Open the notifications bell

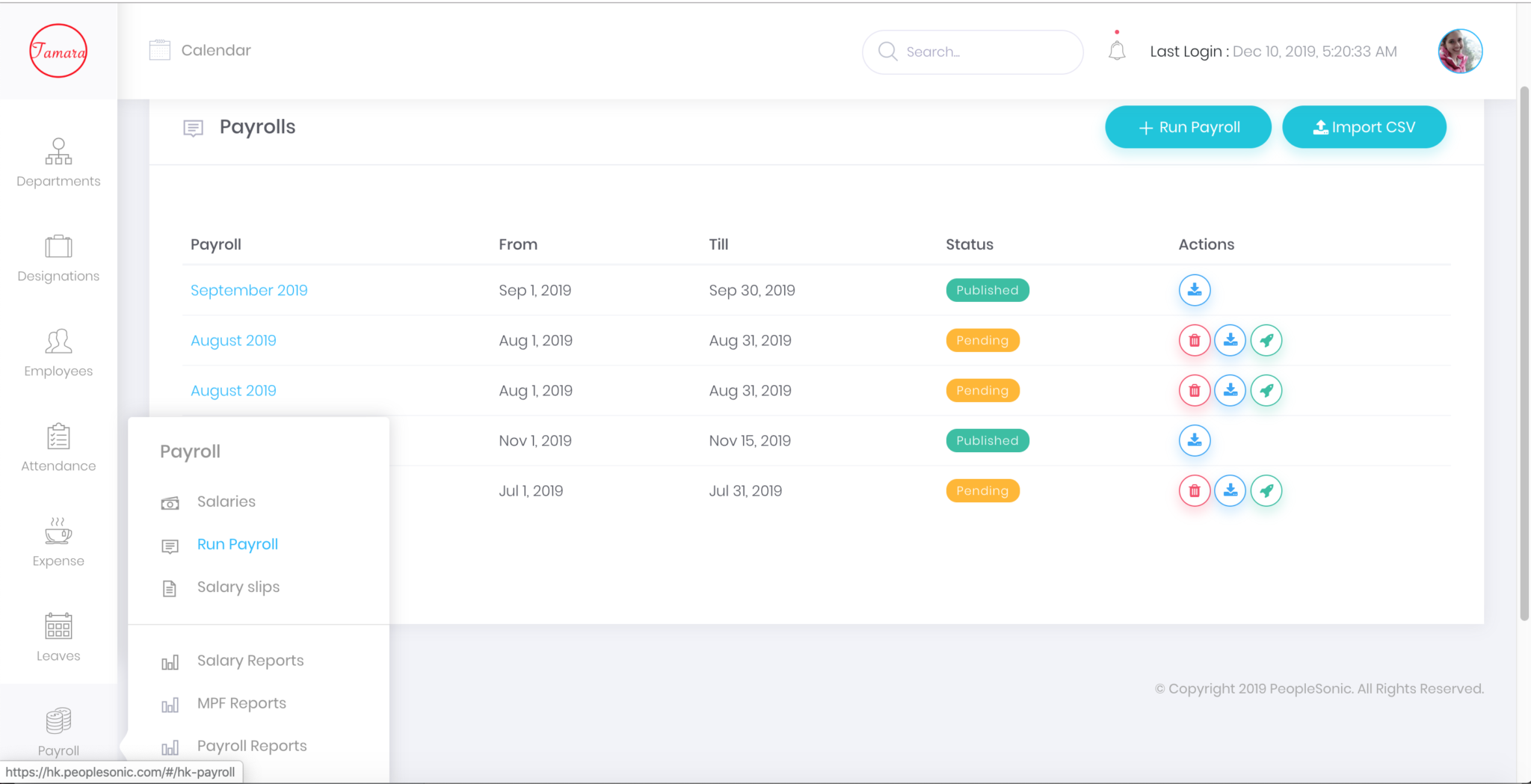pos(1117,51)
